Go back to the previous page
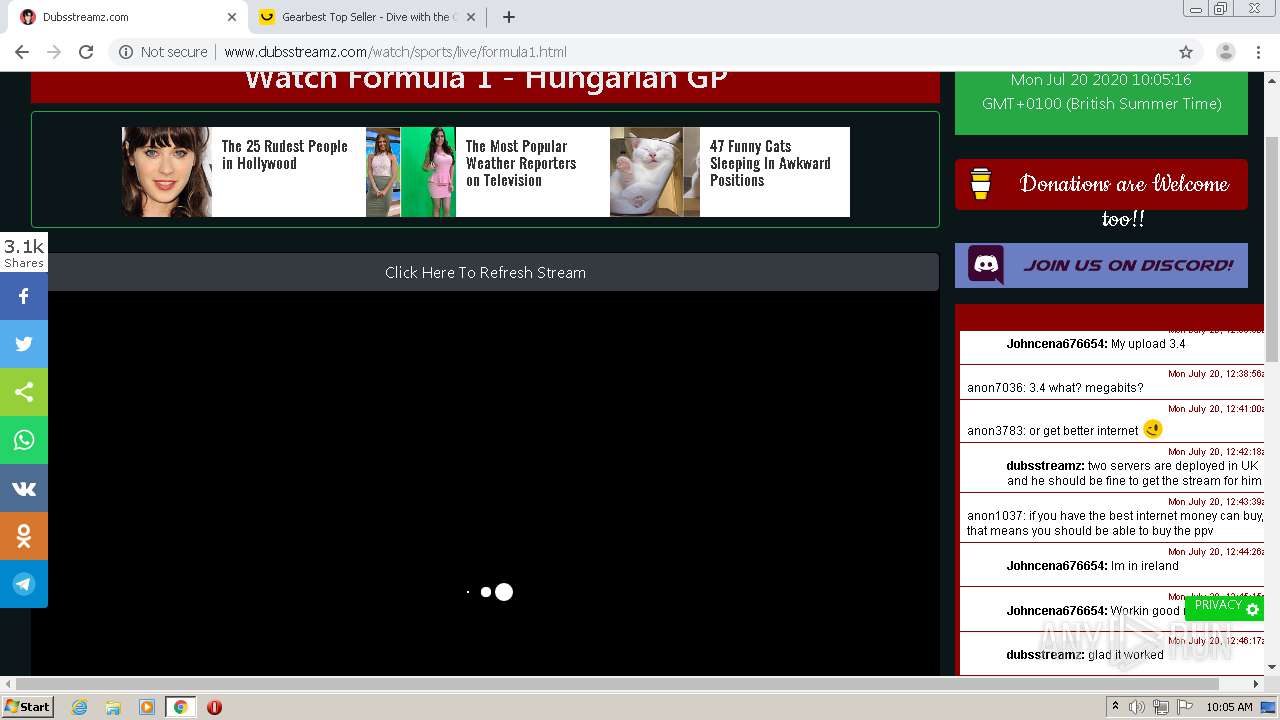 coord(22,52)
